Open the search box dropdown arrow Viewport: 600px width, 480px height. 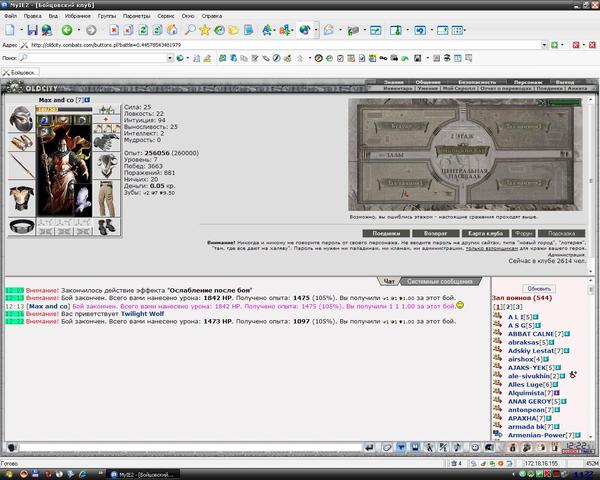(x=170, y=58)
